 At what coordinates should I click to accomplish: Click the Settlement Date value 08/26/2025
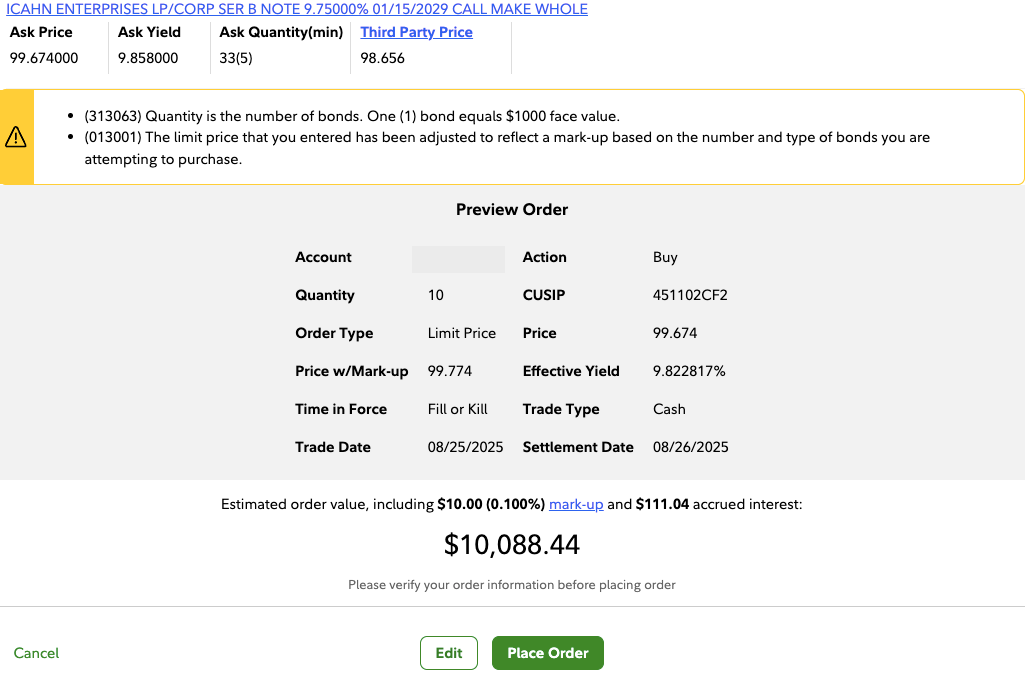pyautogui.click(x=690, y=447)
